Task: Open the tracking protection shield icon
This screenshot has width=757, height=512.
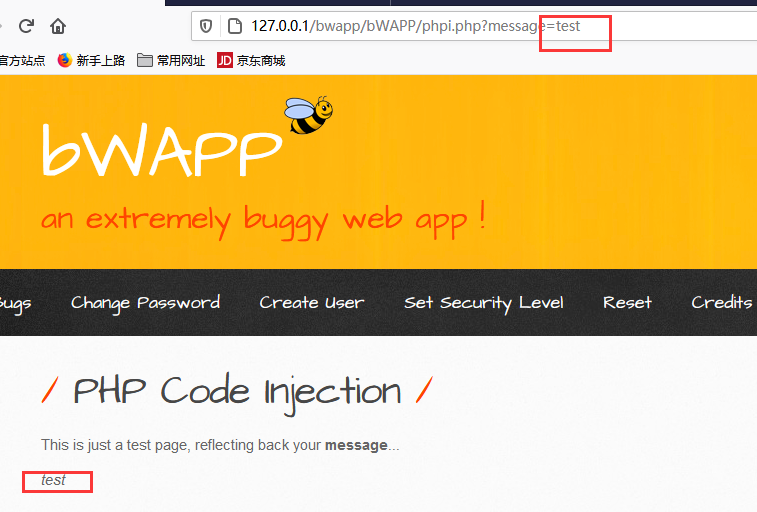Action: pos(206,26)
